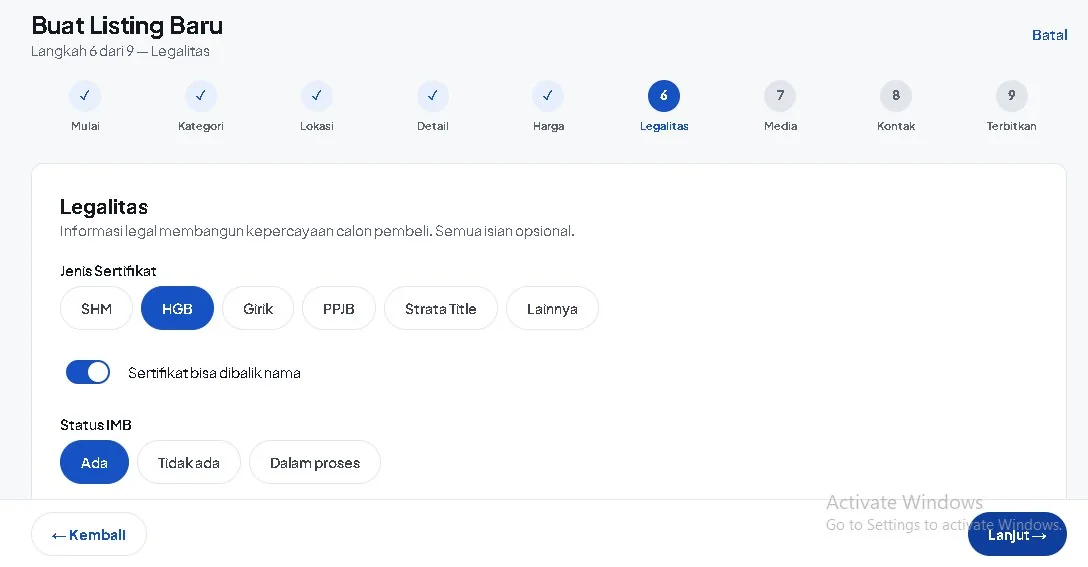Open the Harga step checkmark
Screen dimensions: 1088x567
548,96
